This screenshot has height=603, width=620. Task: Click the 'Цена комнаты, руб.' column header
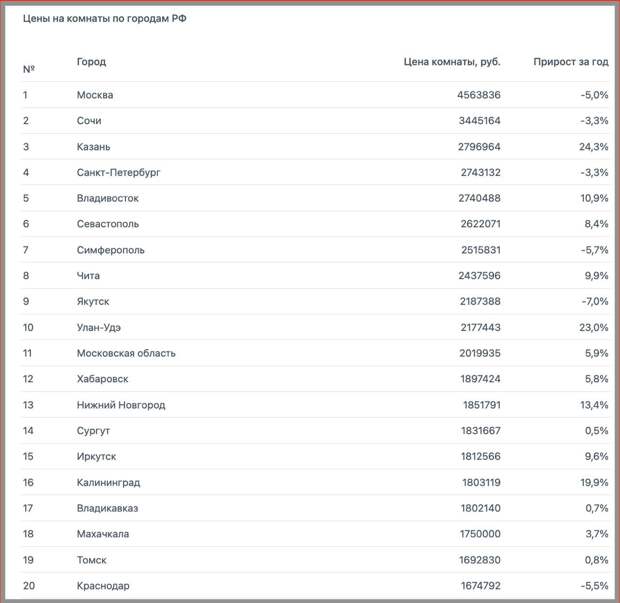pos(452,62)
